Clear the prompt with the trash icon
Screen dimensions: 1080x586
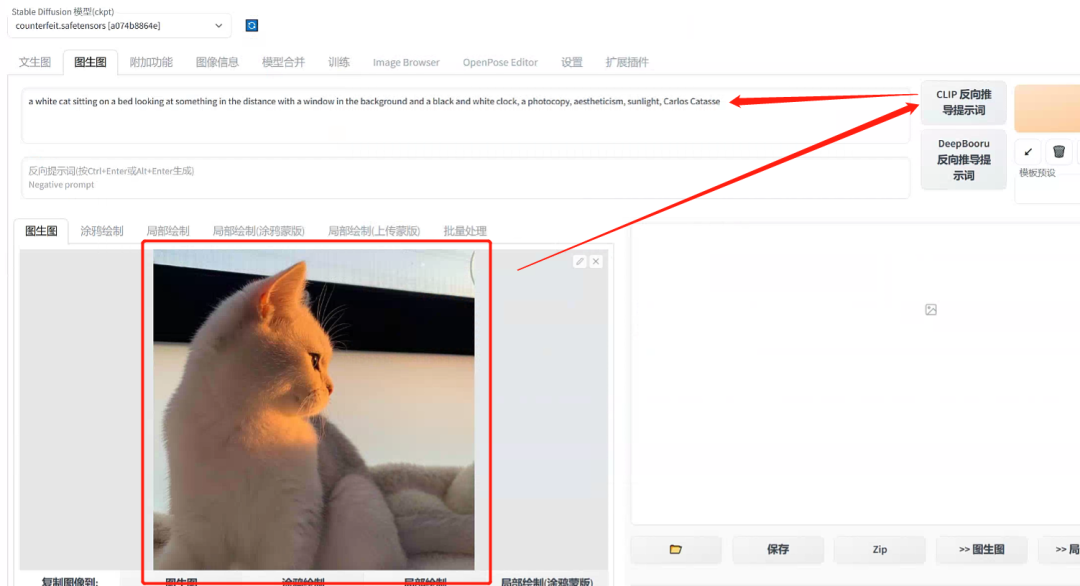pyautogui.click(x=1059, y=151)
